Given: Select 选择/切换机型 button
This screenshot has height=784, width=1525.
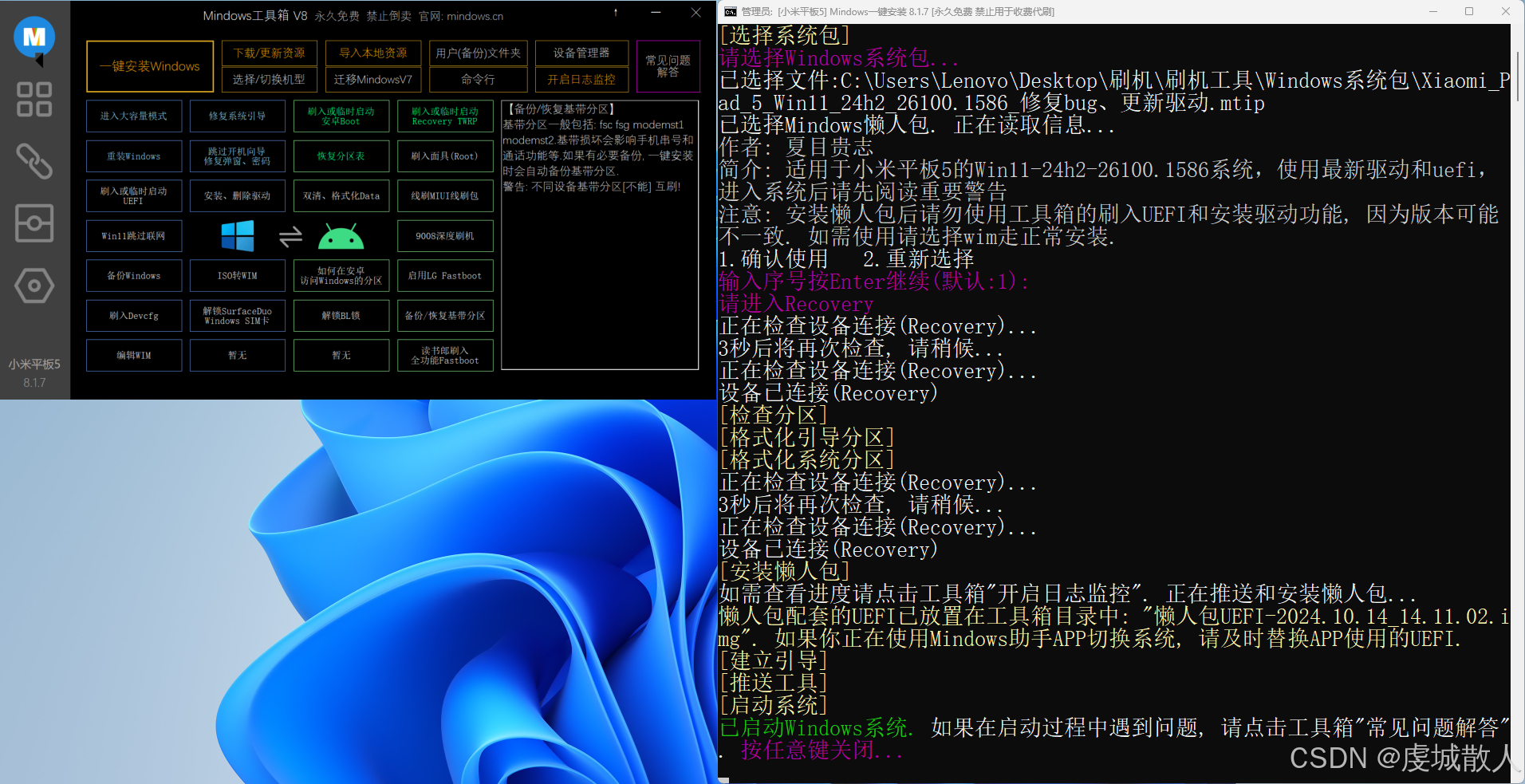Looking at the screenshot, I should coord(270,79).
